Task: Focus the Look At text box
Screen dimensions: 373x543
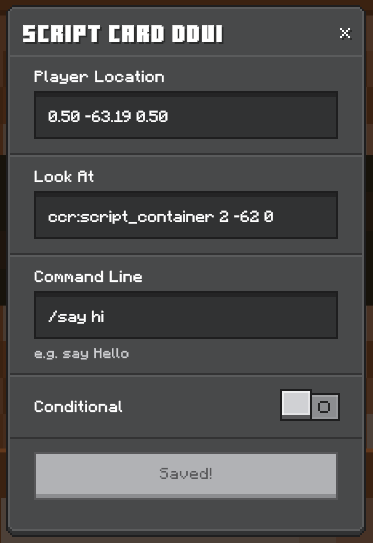Action: click(x=186, y=215)
